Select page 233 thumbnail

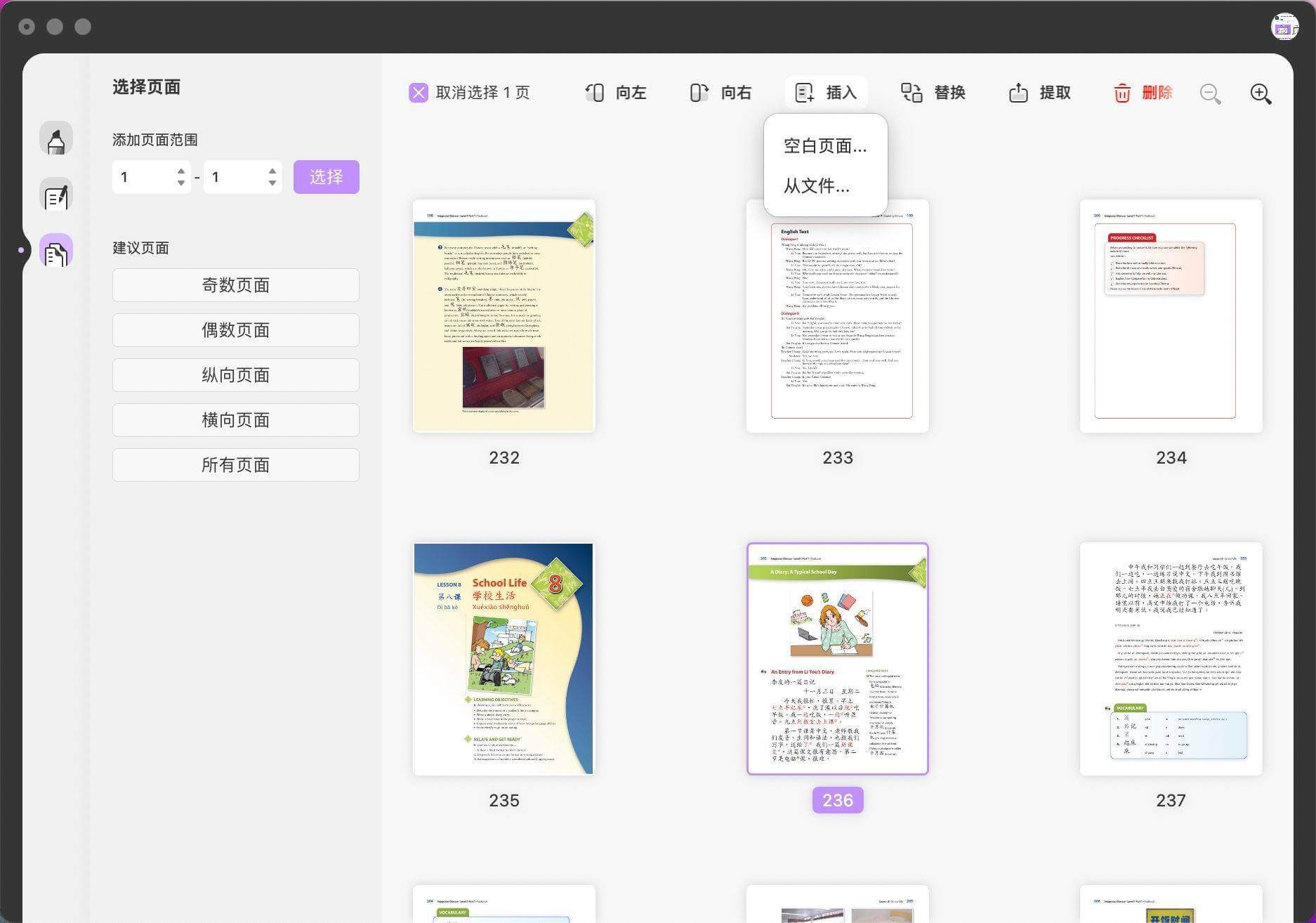tap(838, 316)
